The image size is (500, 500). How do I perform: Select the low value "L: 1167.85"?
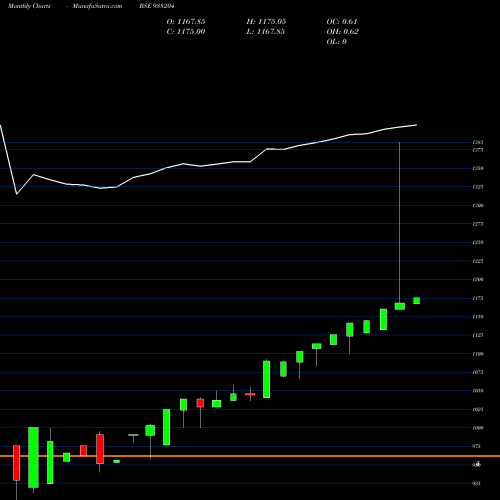pos(265,32)
